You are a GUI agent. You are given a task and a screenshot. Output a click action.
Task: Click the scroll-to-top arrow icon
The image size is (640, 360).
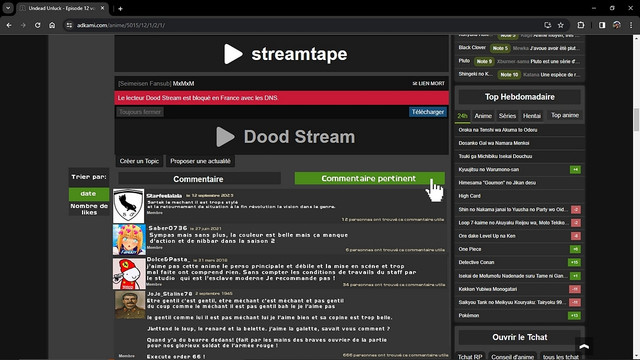584,347
